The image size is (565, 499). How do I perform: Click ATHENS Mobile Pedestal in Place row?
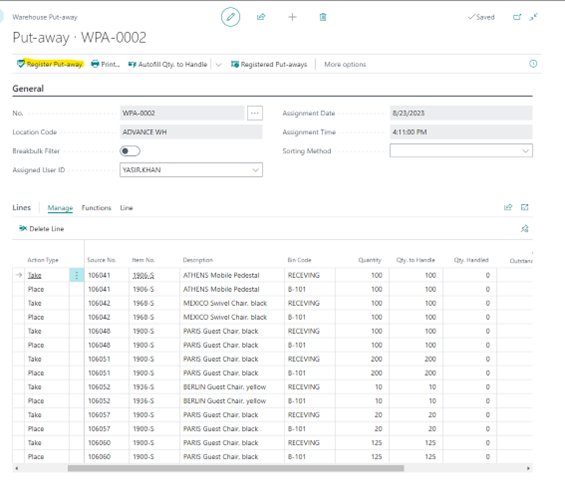click(221, 289)
